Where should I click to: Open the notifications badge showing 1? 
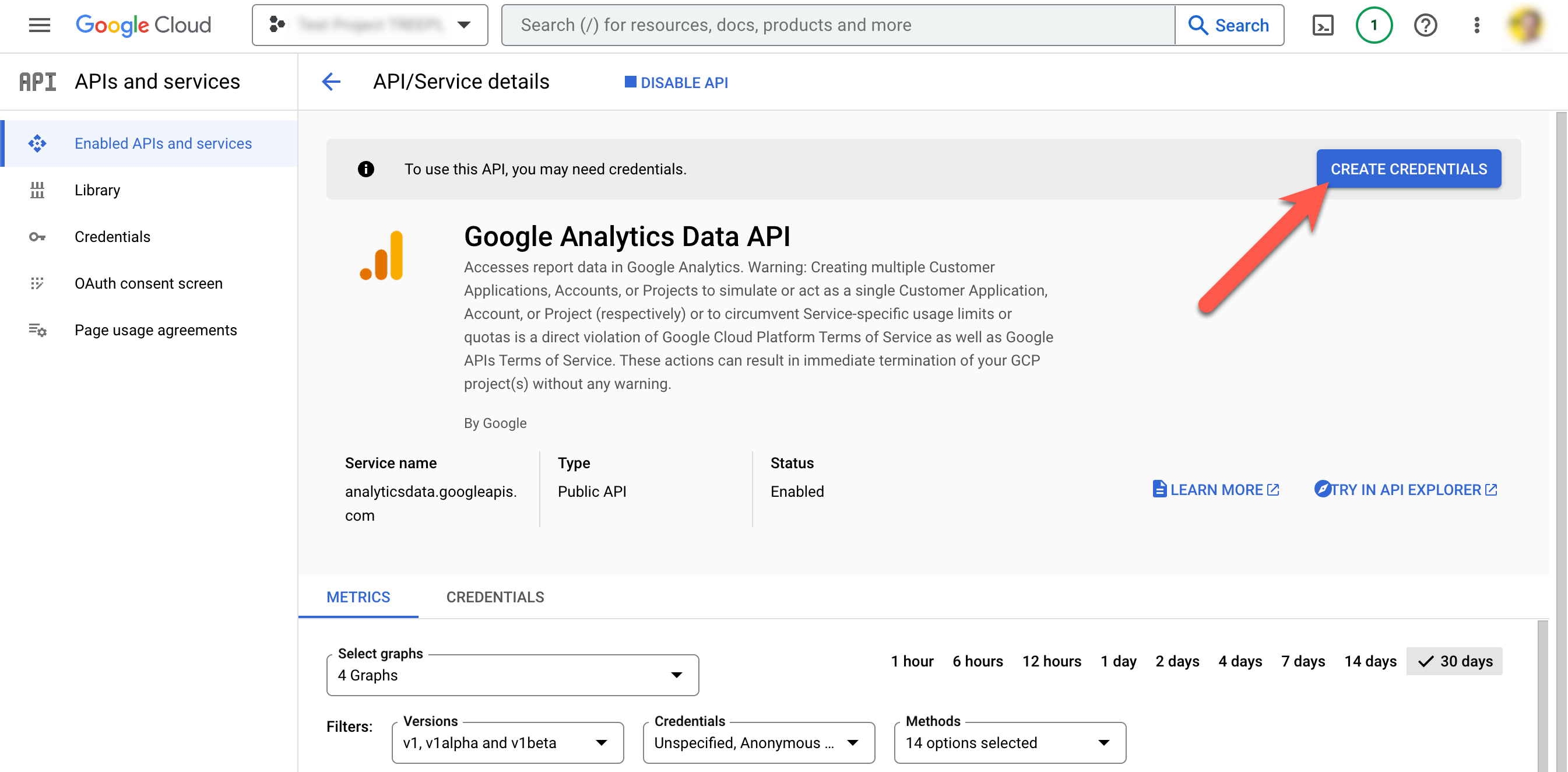coord(1374,25)
